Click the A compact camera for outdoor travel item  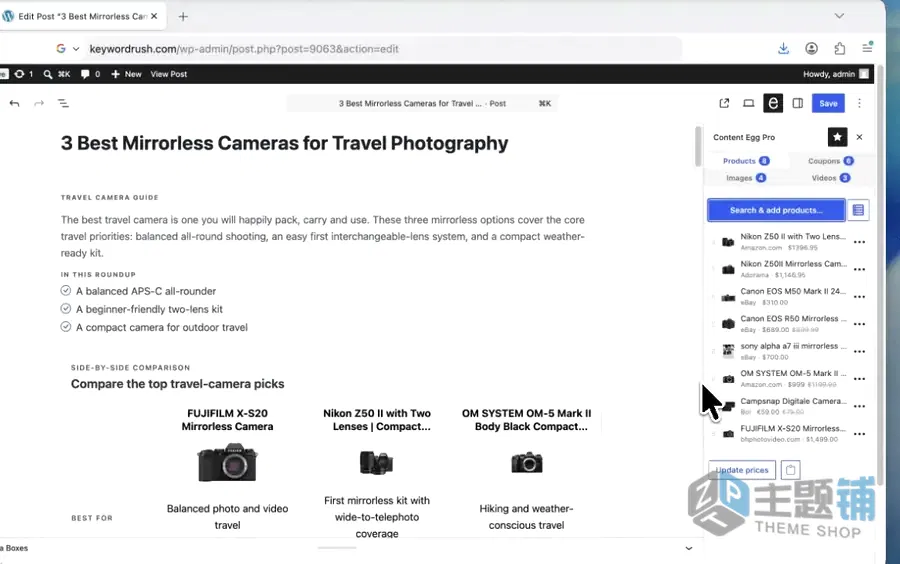coord(162,327)
